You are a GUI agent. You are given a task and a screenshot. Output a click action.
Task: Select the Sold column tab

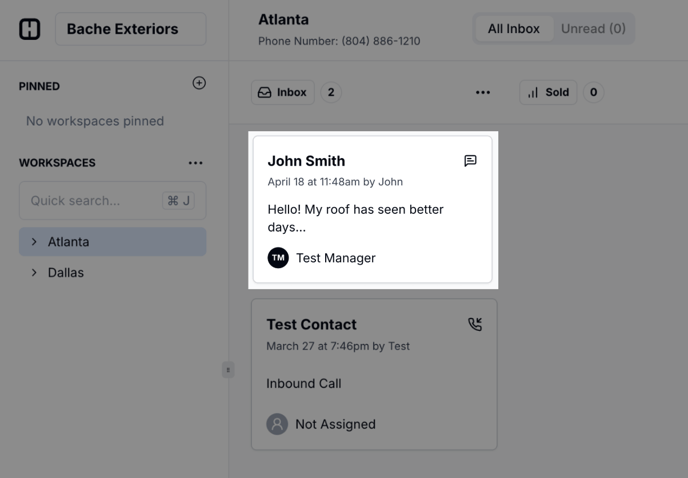[548, 92]
